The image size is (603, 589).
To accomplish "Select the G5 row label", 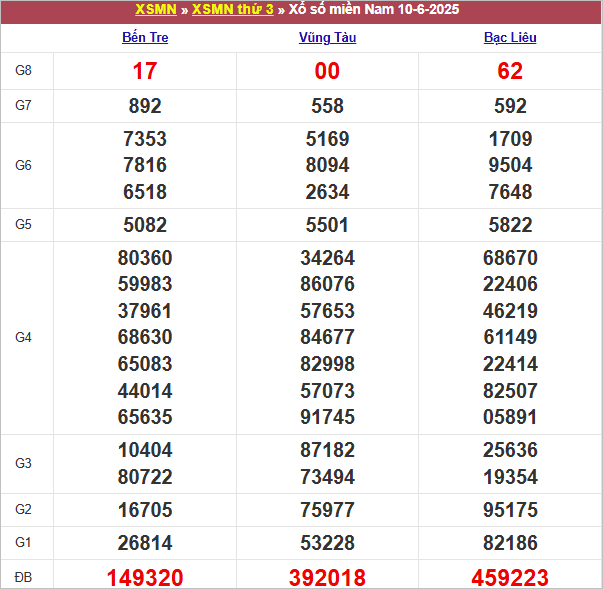I will coord(23,224).
